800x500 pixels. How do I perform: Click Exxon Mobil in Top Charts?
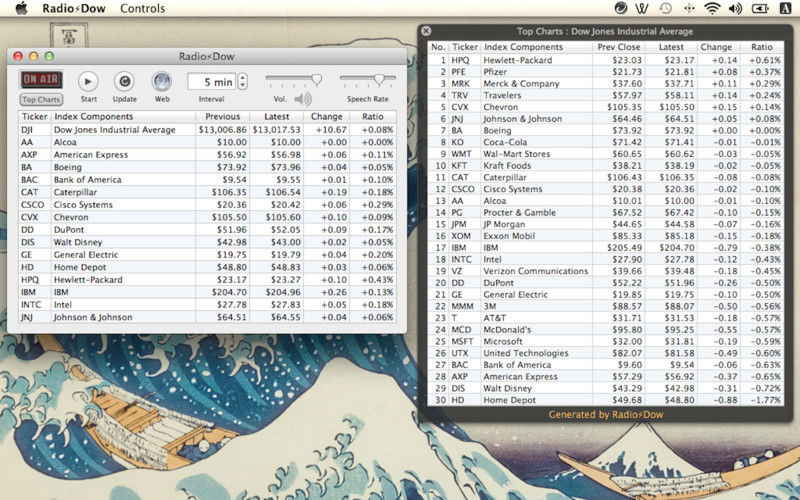click(x=509, y=236)
